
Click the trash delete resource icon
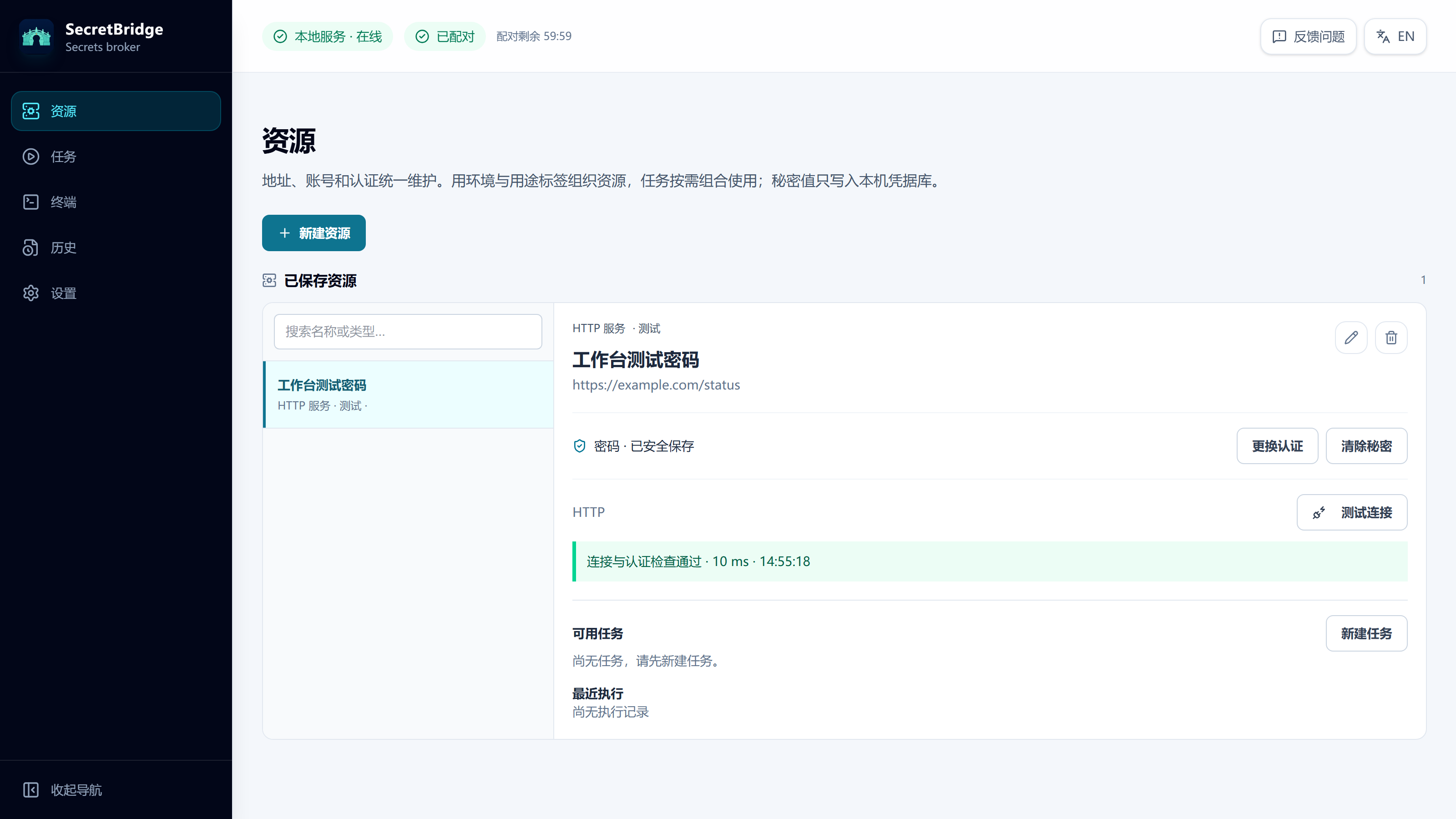tap(1391, 338)
